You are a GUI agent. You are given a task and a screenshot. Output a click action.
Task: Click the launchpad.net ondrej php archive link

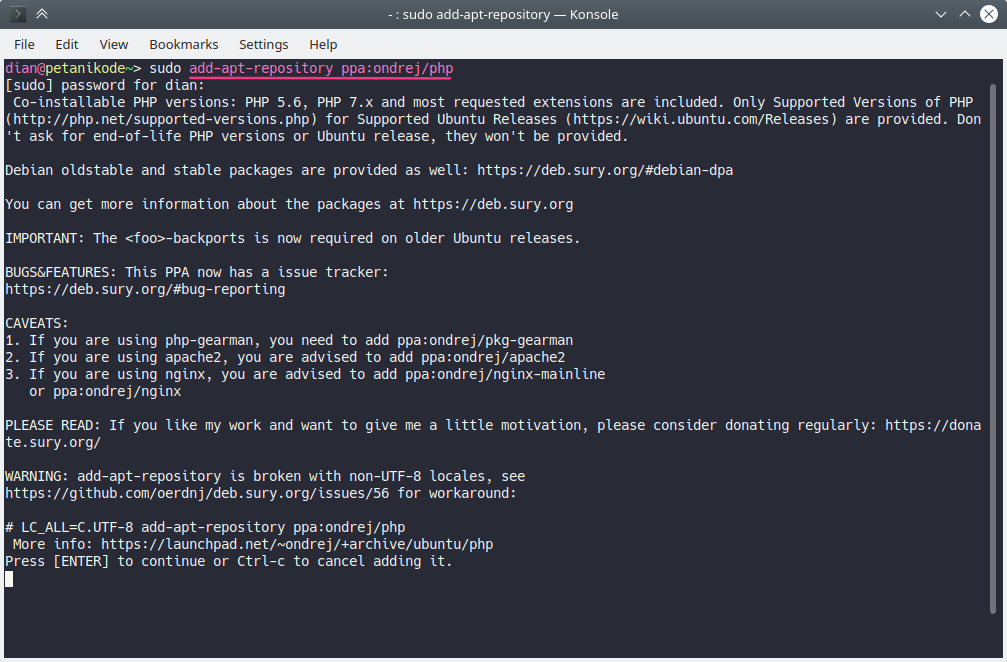tap(297, 544)
